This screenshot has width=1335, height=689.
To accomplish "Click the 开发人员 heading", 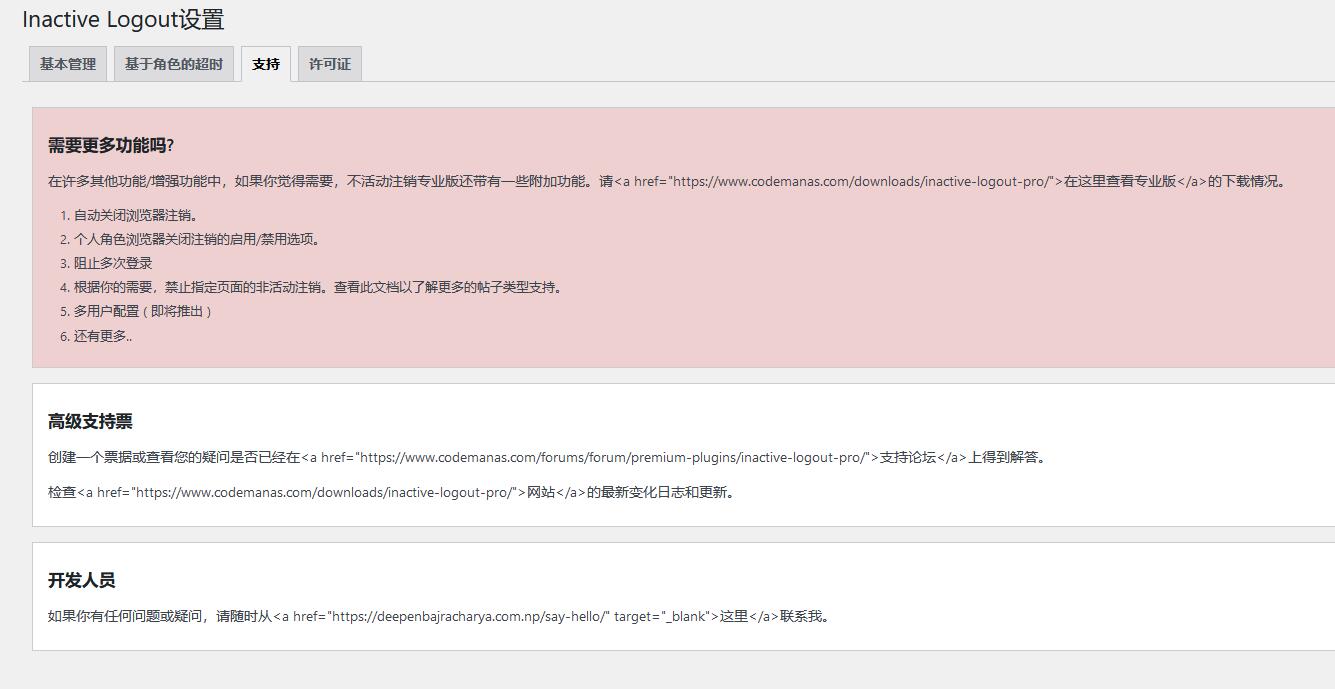I will tap(81, 580).
